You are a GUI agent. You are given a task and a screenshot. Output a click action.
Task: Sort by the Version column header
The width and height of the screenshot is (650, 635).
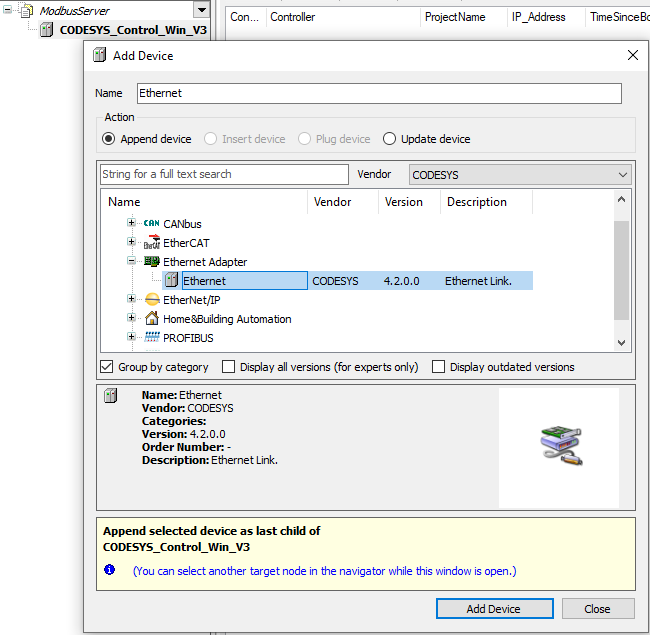(x=409, y=202)
